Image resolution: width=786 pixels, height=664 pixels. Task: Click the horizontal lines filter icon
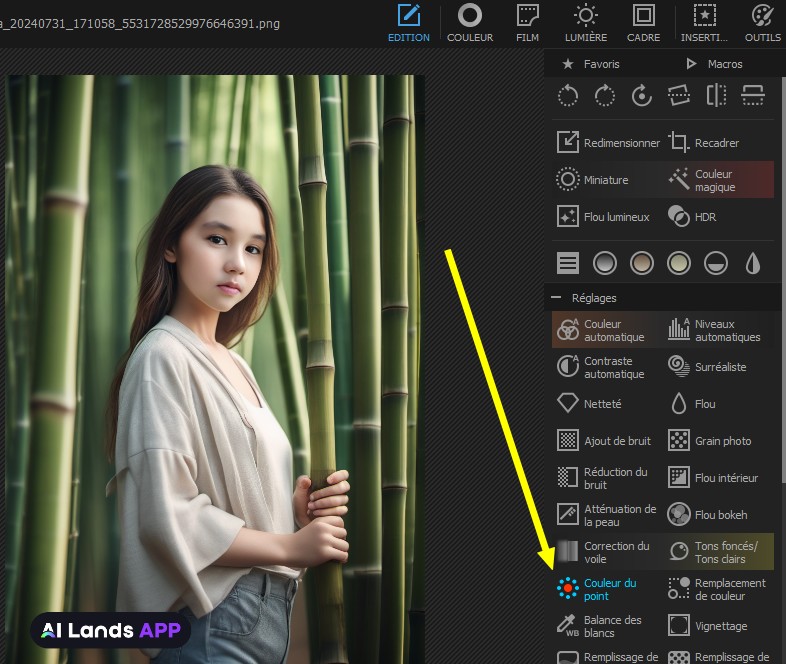click(x=568, y=263)
